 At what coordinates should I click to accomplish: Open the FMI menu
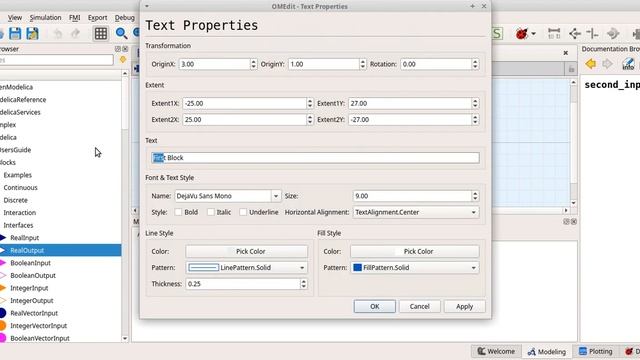pos(74,18)
